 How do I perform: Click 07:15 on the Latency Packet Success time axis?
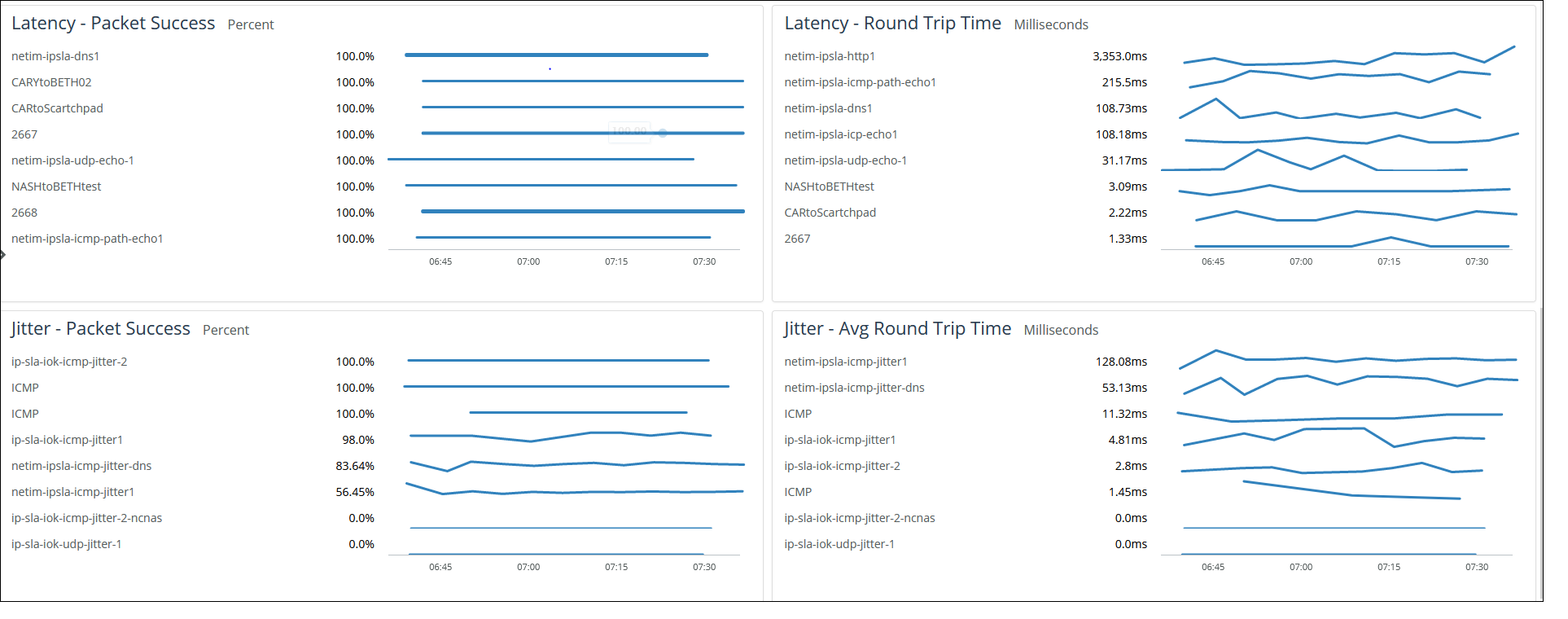click(616, 261)
